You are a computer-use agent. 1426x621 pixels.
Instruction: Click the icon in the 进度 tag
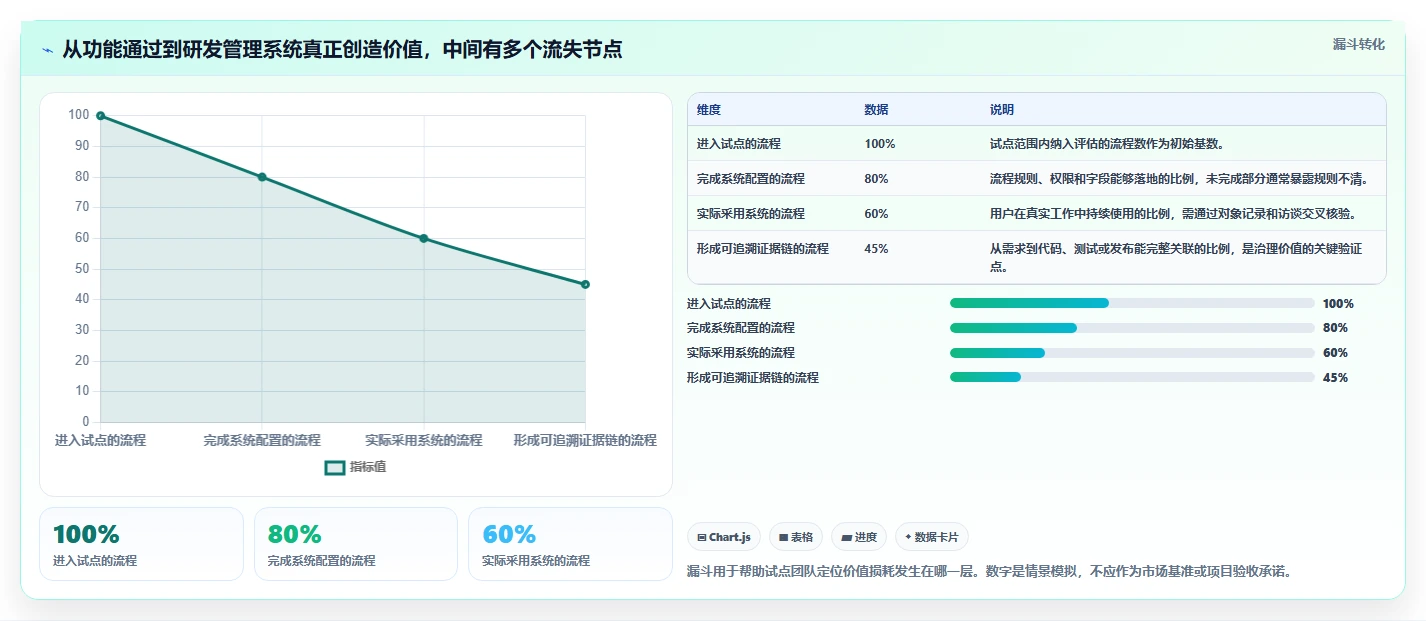click(847, 537)
